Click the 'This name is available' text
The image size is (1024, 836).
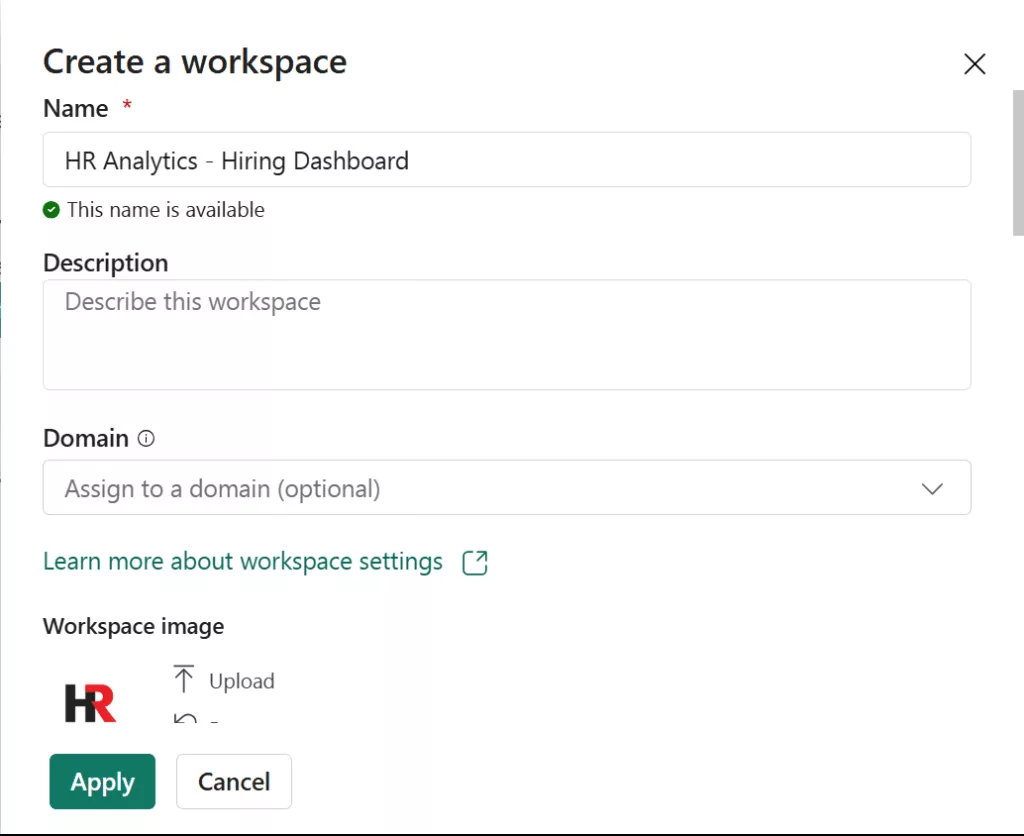click(x=166, y=210)
